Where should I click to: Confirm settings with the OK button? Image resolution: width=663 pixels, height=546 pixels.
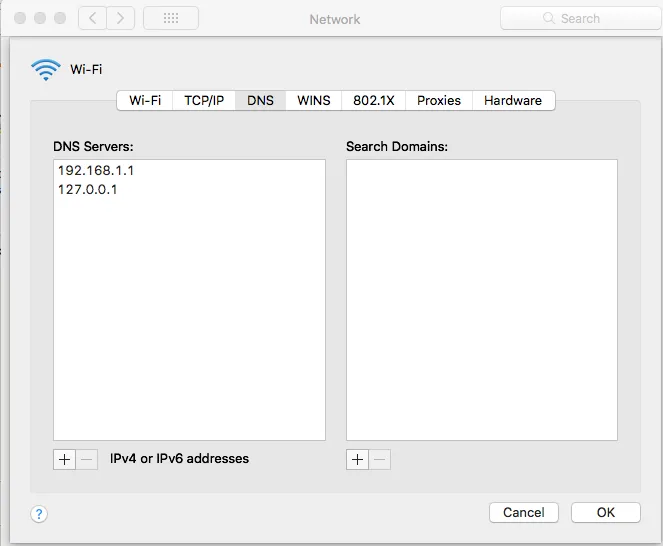click(605, 512)
